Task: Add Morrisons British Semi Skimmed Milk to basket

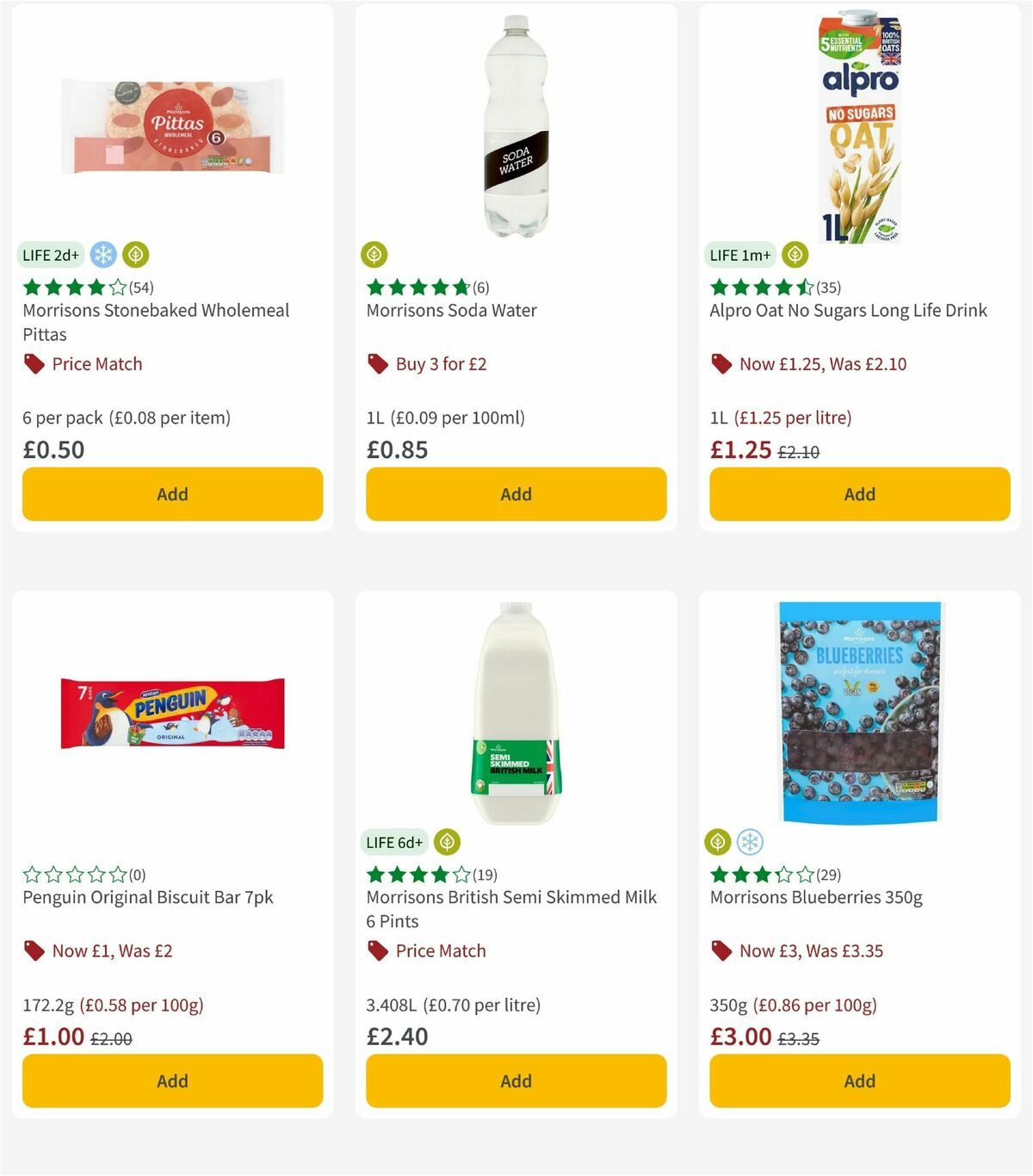Action: tap(515, 1080)
